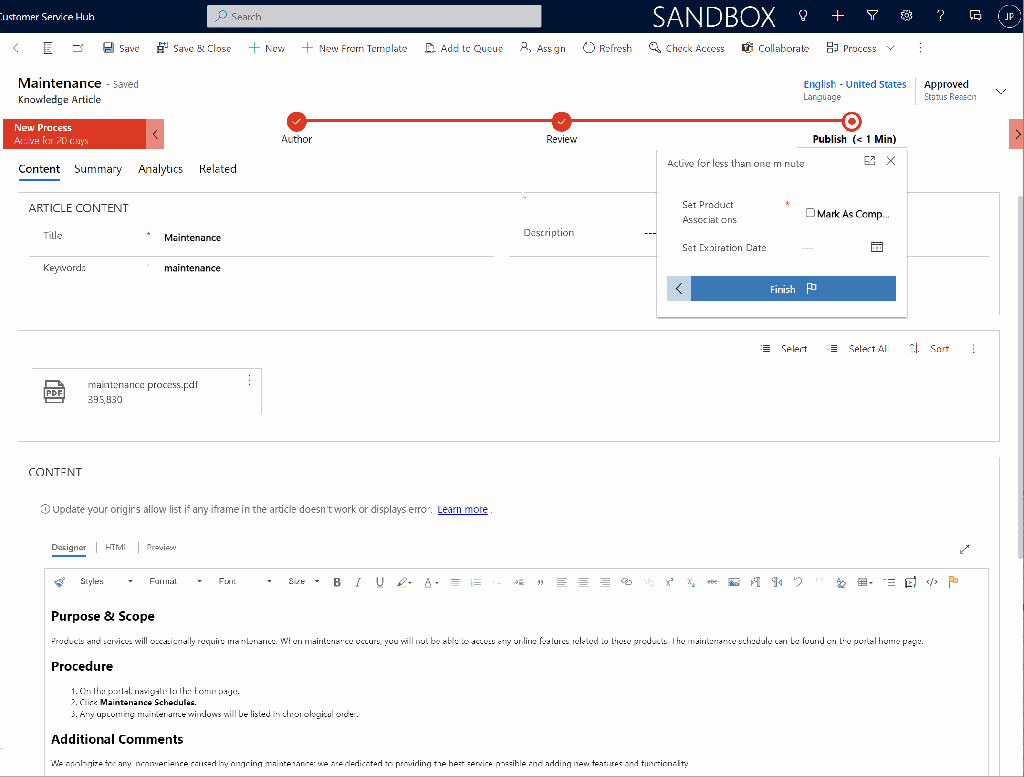Image resolution: width=1024 pixels, height=777 pixels.
Task: Undo the last edit in the editor
Action: 796,582
